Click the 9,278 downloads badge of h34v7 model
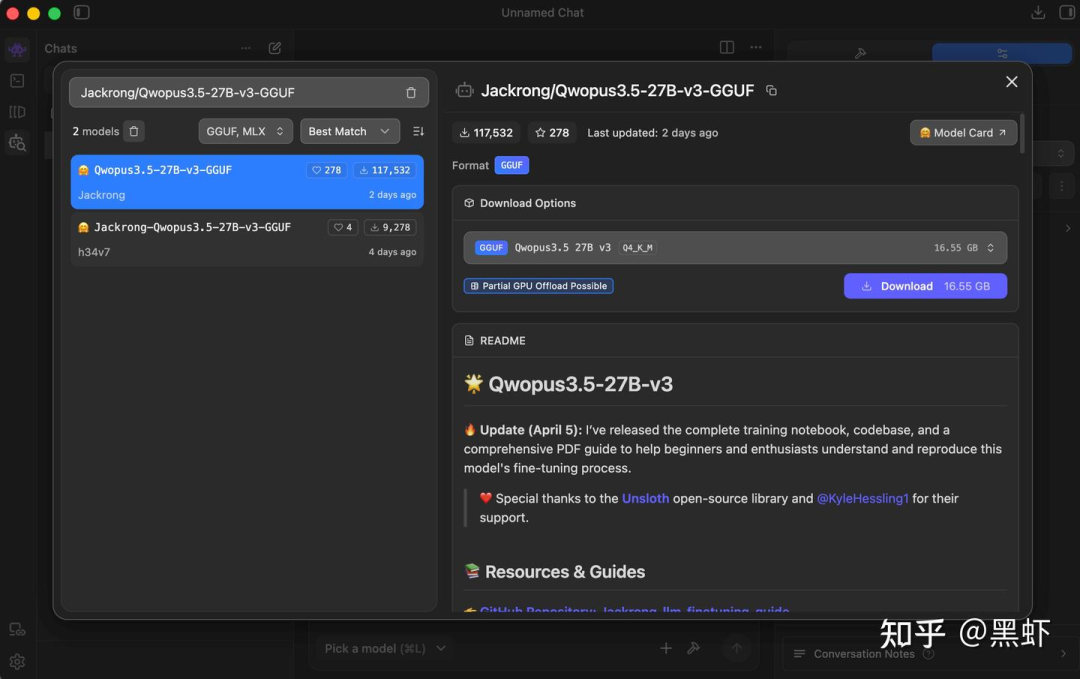This screenshot has height=679, width=1080. (x=390, y=227)
